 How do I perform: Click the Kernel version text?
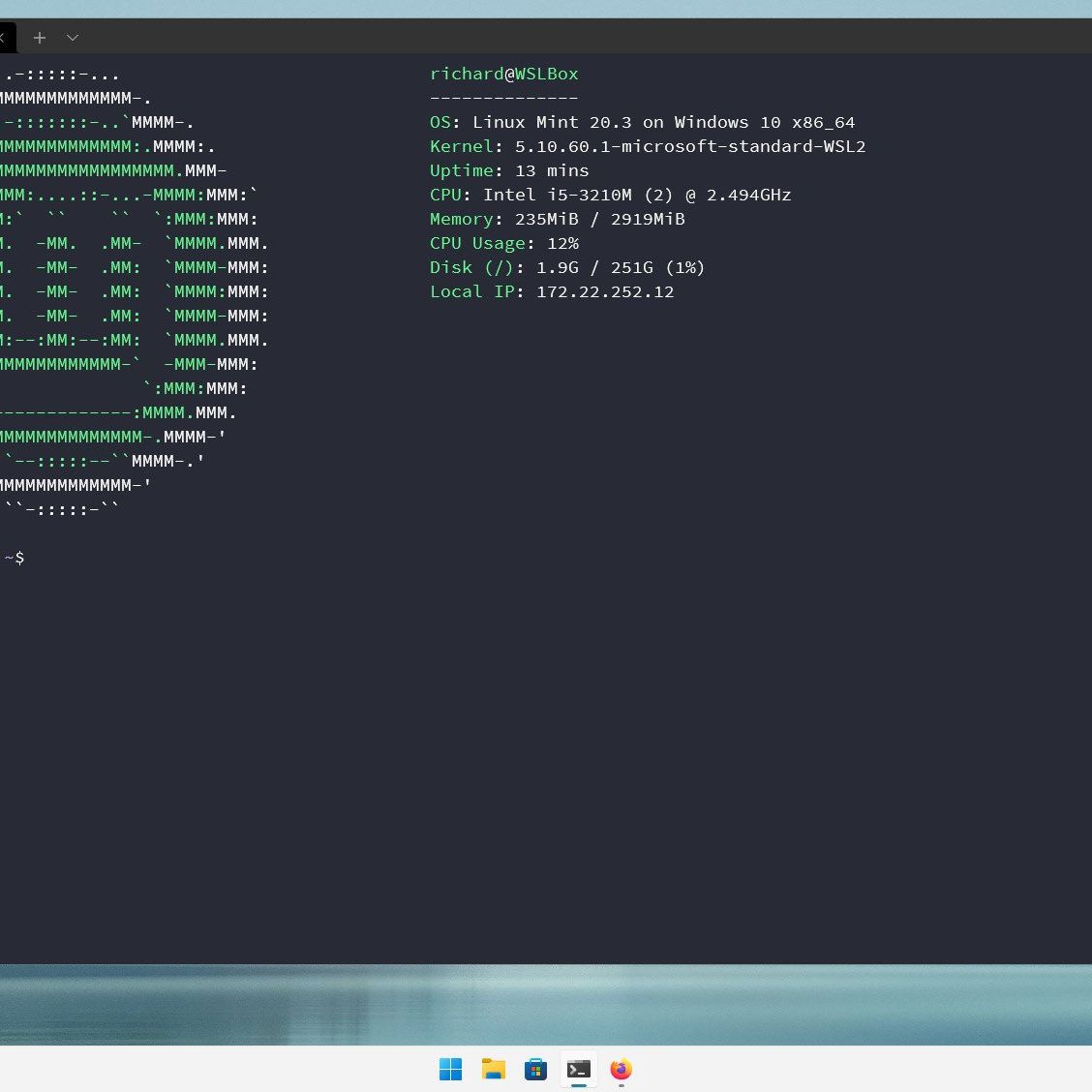point(689,146)
